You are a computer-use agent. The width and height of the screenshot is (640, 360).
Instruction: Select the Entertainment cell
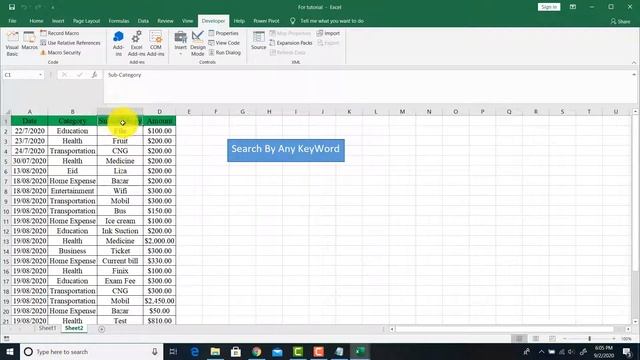pos(72,191)
